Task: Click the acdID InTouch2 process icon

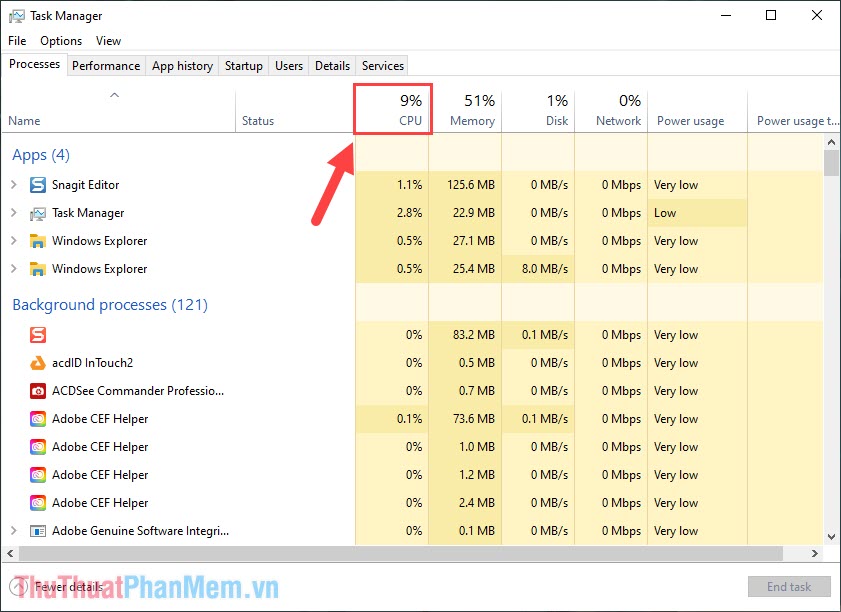Action: (x=38, y=363)
